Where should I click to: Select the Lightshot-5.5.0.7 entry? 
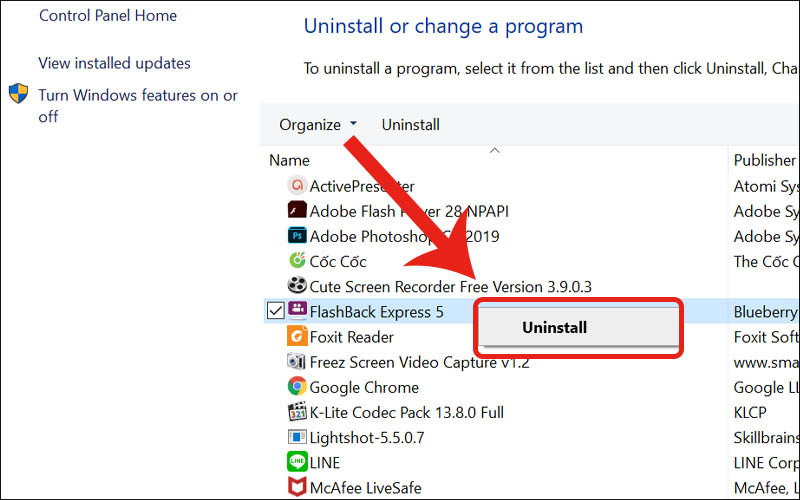click(367, 437)
